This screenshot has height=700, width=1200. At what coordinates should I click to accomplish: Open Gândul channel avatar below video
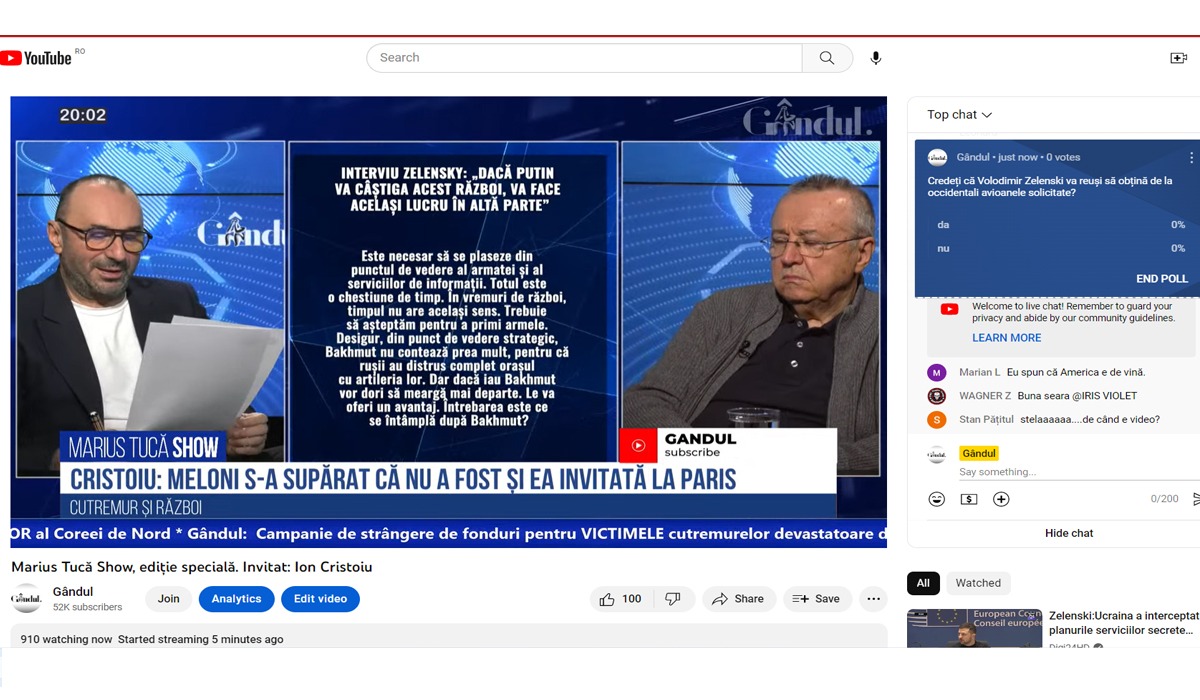click(26, 599)
